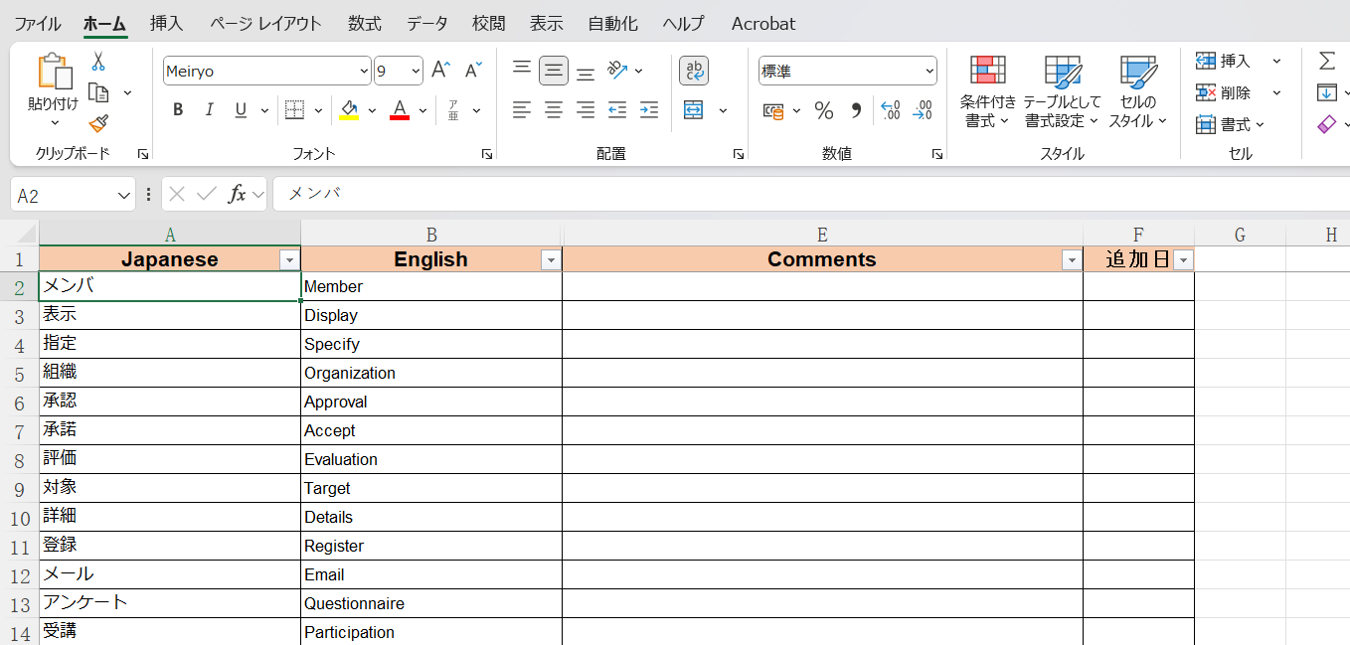Click the Fill down arrow icon

[1327, 93]
